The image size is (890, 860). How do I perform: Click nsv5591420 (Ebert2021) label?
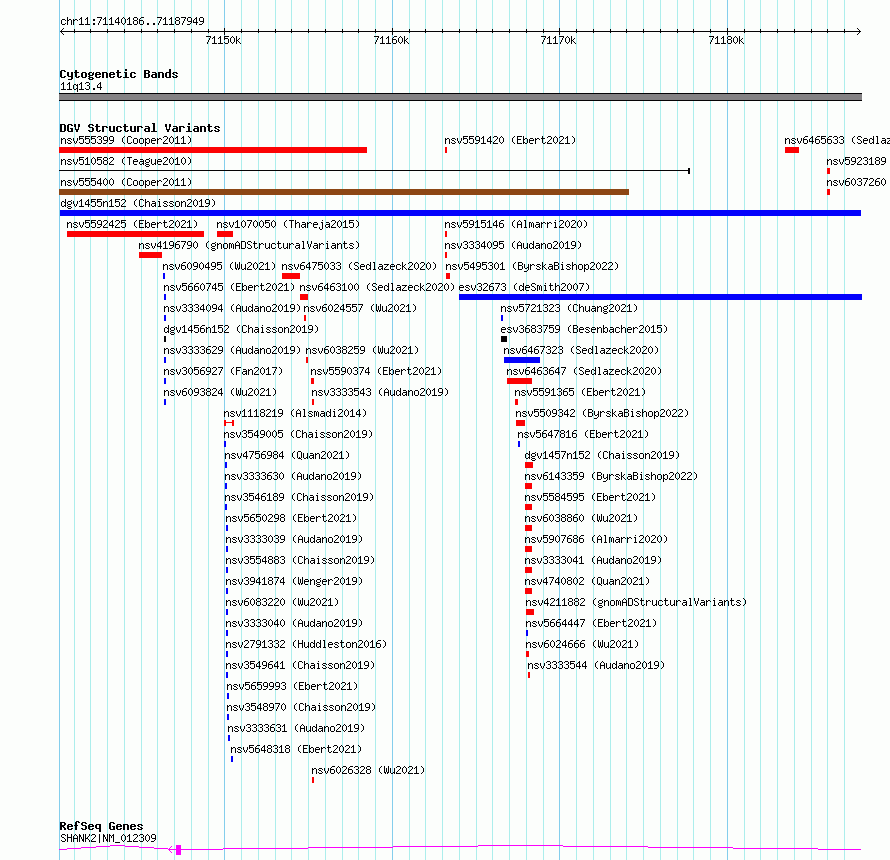(x=510, y=140)
